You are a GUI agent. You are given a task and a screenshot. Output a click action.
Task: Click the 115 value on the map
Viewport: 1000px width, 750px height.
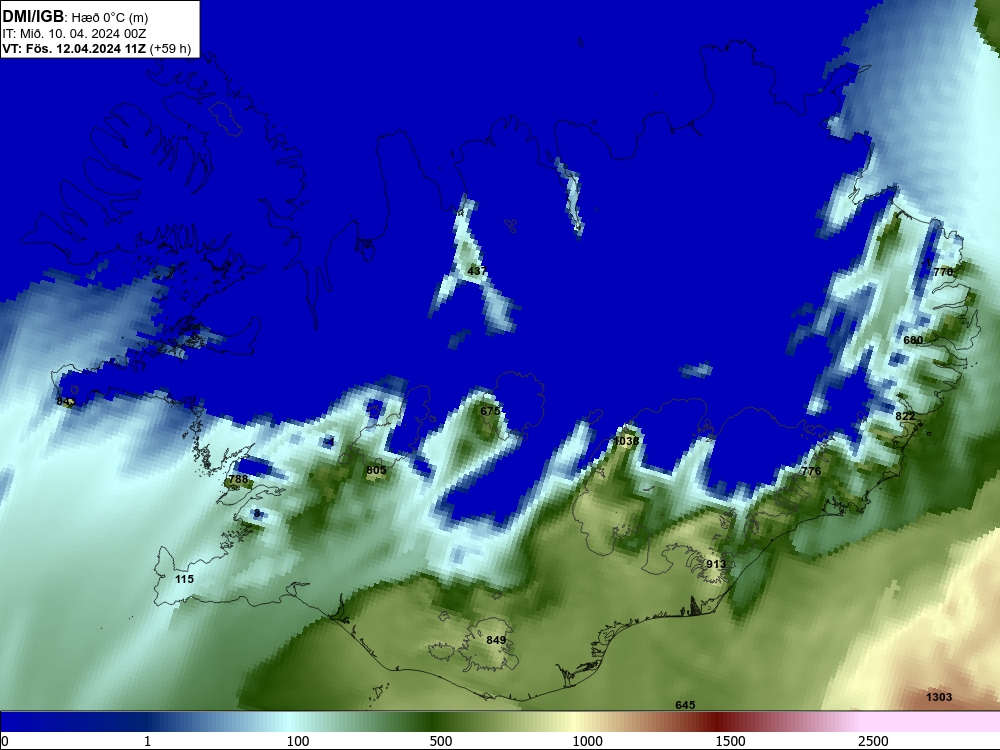[x=184, y=579]
